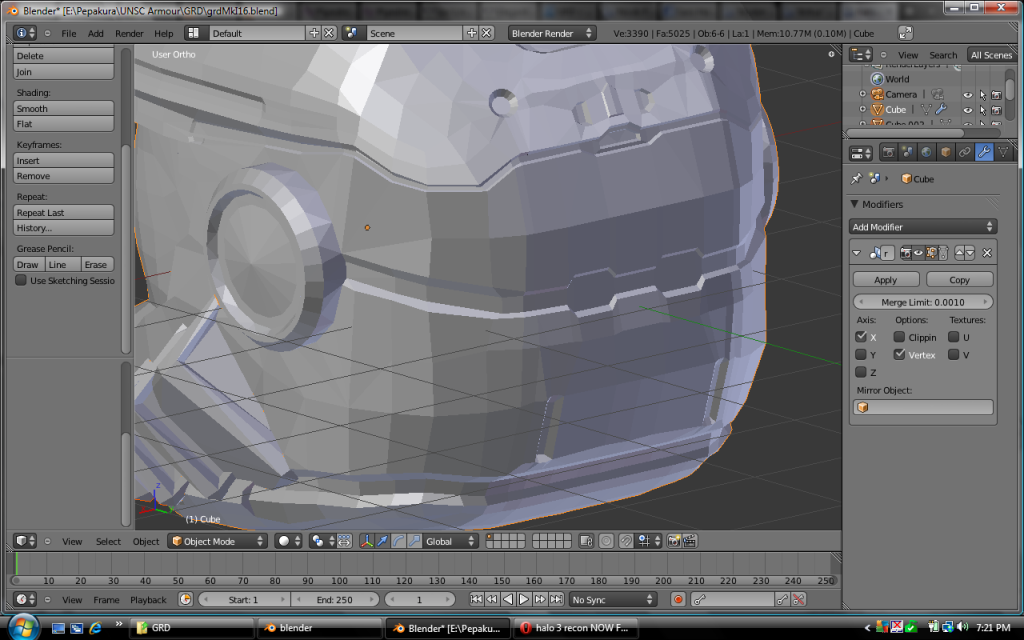Click the Flat shading button
Screen dimensions: 1024x640
click(x=63, y=123)
